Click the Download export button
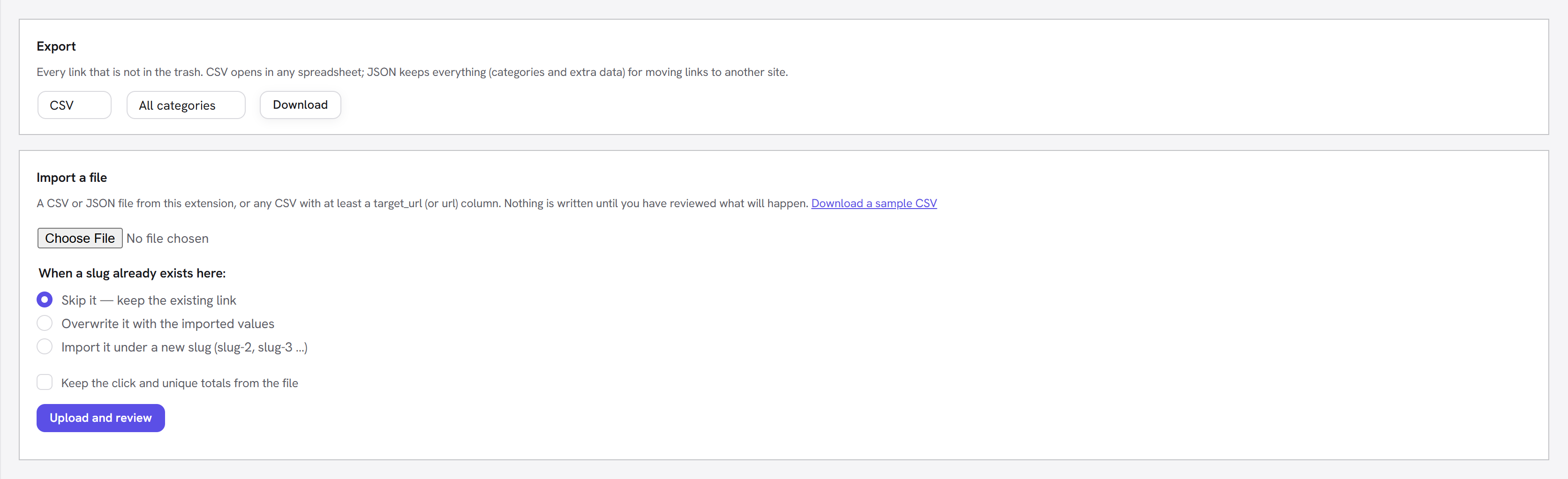Viewport: 1568px width, 479px height. [x=300, y=105]
